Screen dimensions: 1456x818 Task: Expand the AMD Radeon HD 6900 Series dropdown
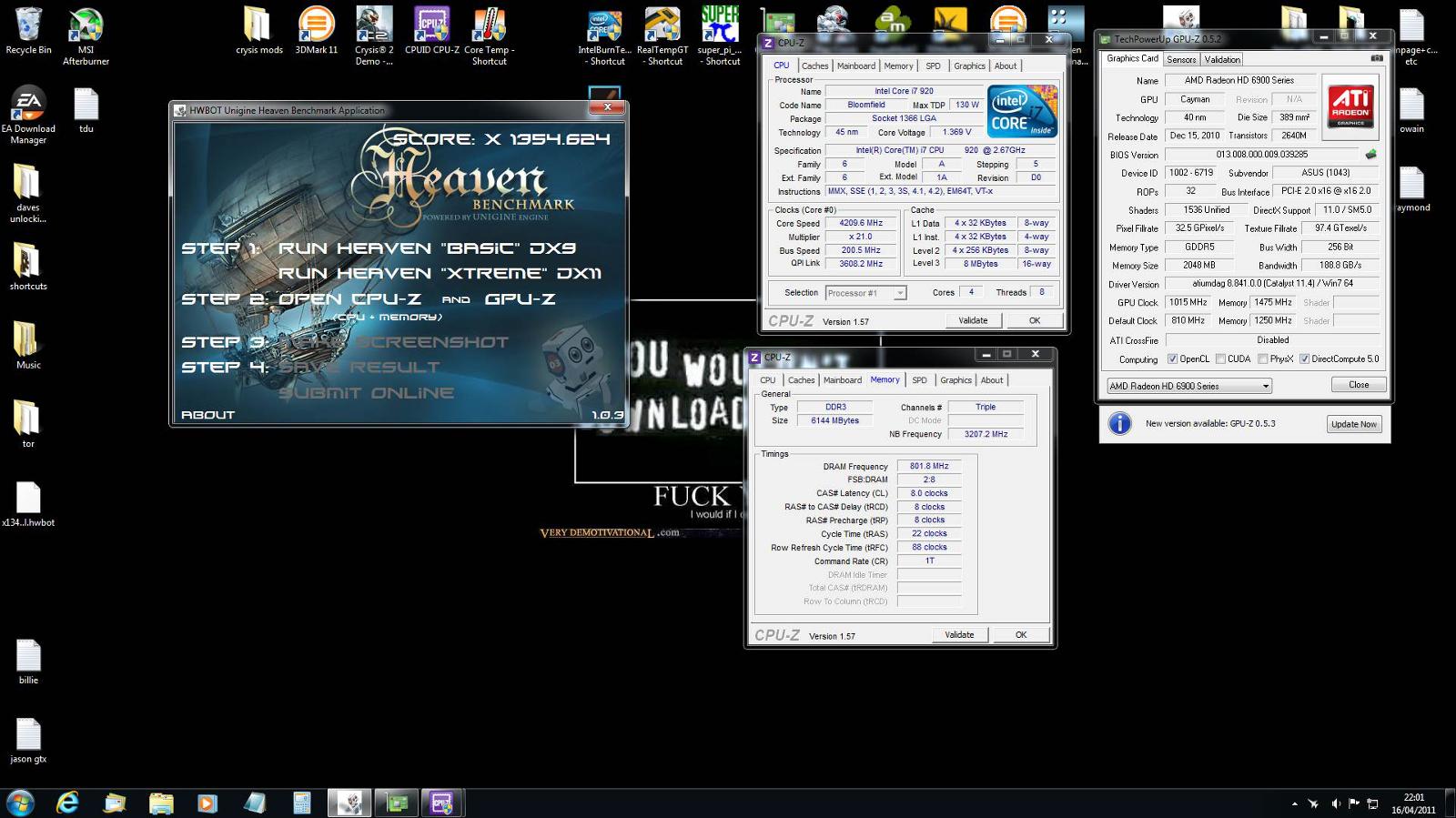point(1188,386)
